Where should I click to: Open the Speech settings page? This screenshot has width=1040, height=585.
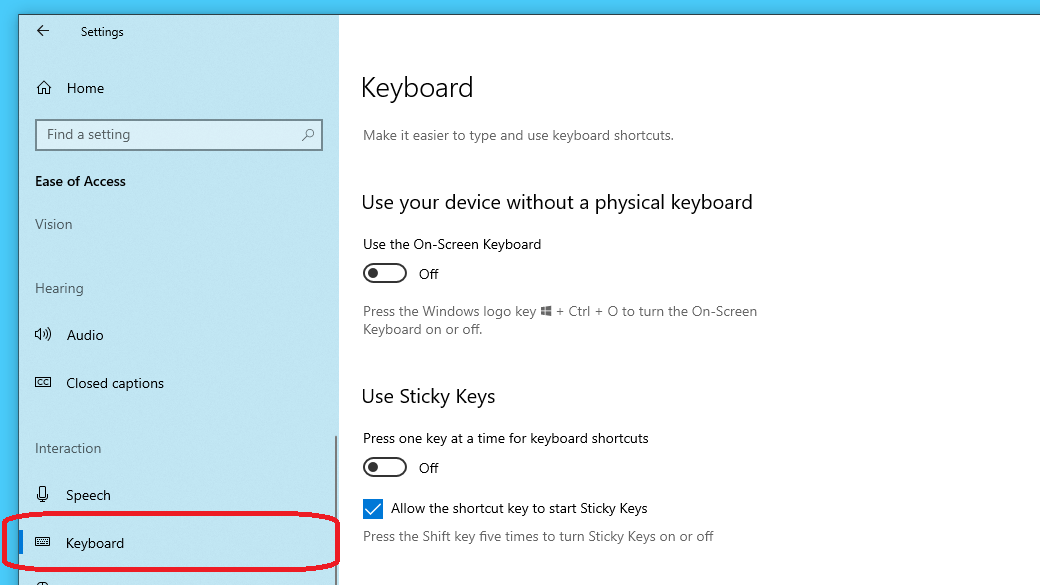pyautogui.click(x=88, y=494)
